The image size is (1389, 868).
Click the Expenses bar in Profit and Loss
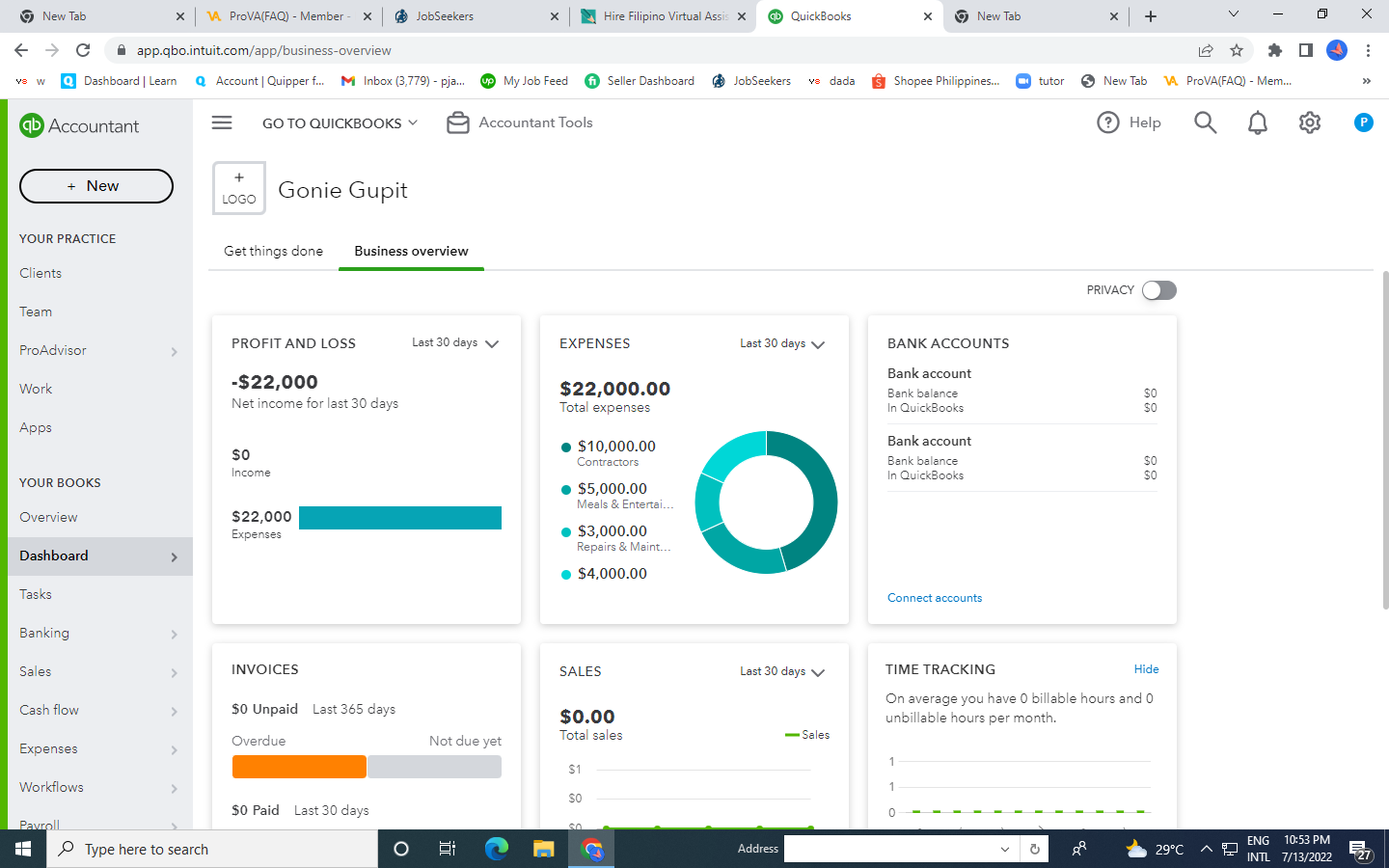(400, 518)
